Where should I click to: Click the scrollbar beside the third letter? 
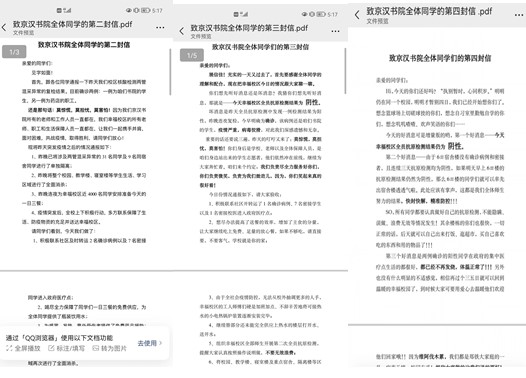click(345, 71)
